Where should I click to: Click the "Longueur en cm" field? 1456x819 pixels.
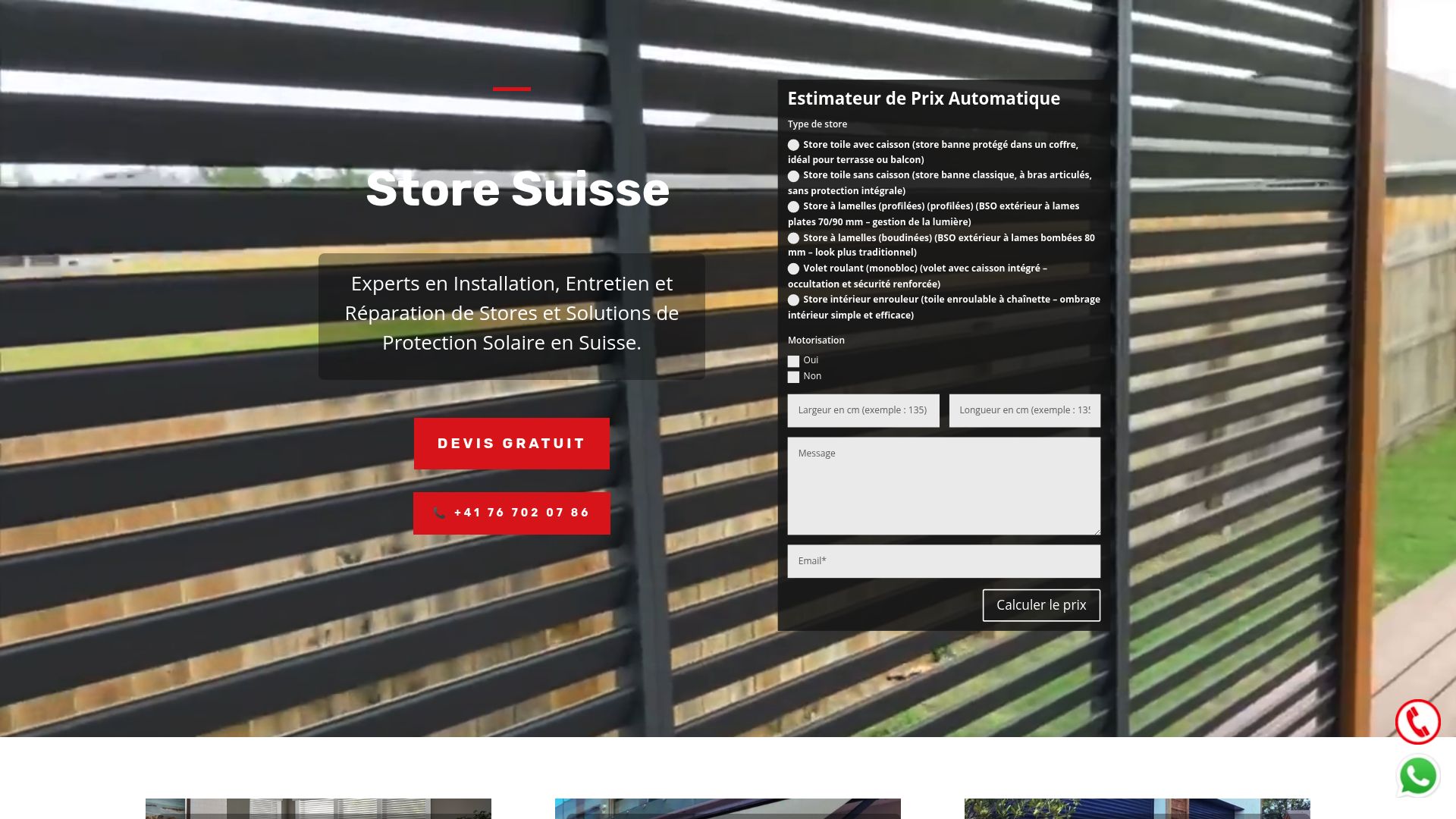tap(1024, 410)
